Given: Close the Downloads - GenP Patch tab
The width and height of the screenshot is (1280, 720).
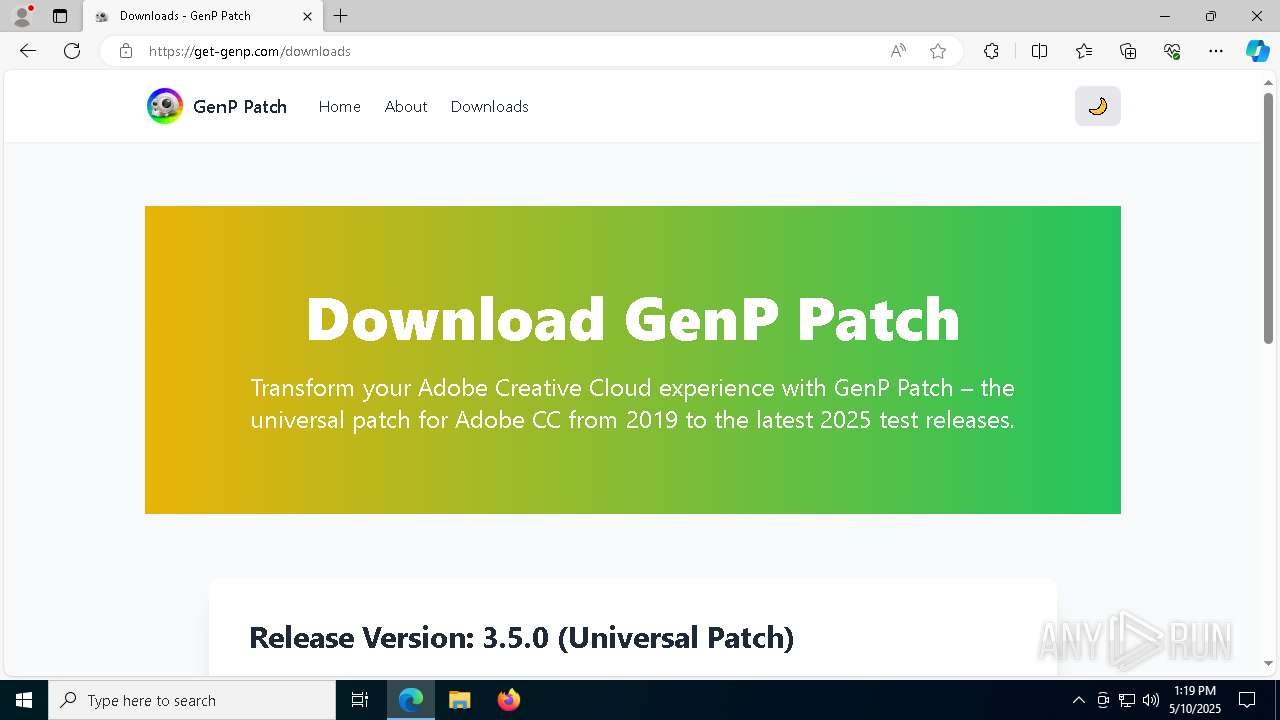Looking at the screenshot, I should (x=308, y=16).
